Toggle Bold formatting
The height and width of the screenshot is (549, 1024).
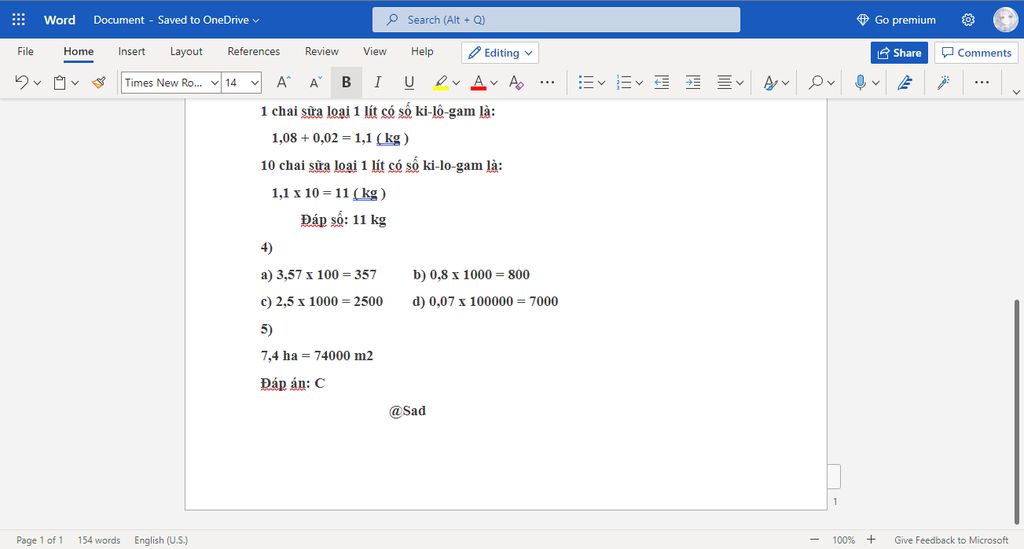tap(346, 82)
